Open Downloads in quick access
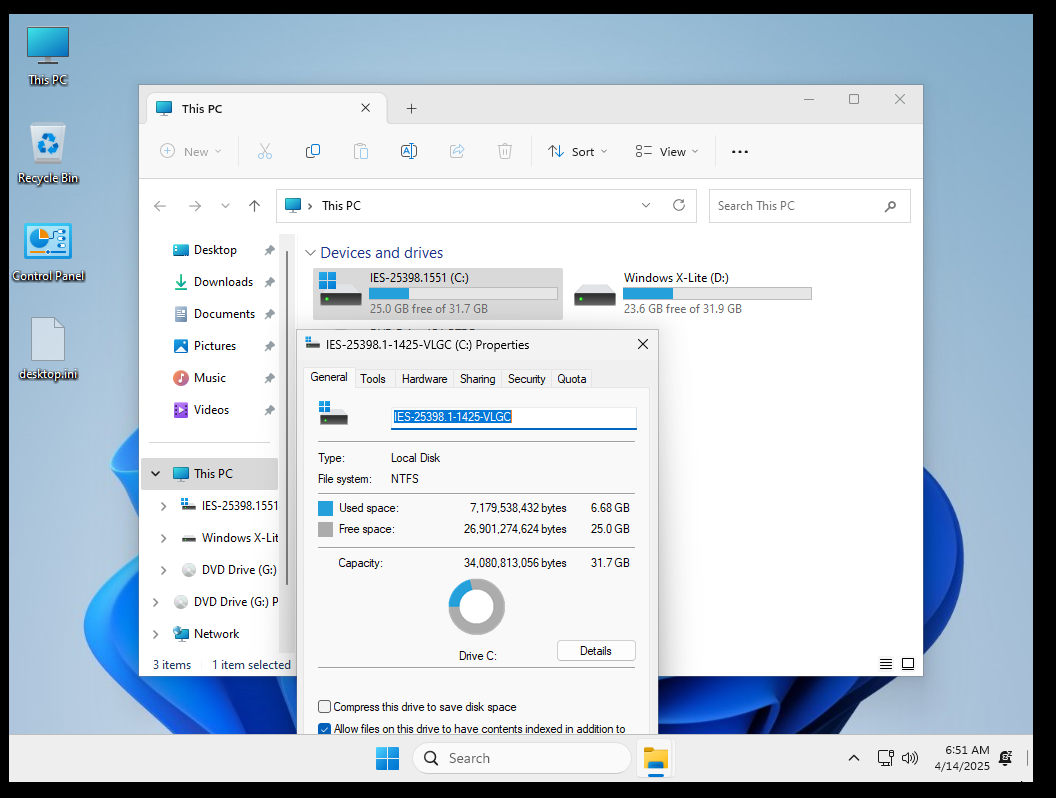 pos(223,282)
